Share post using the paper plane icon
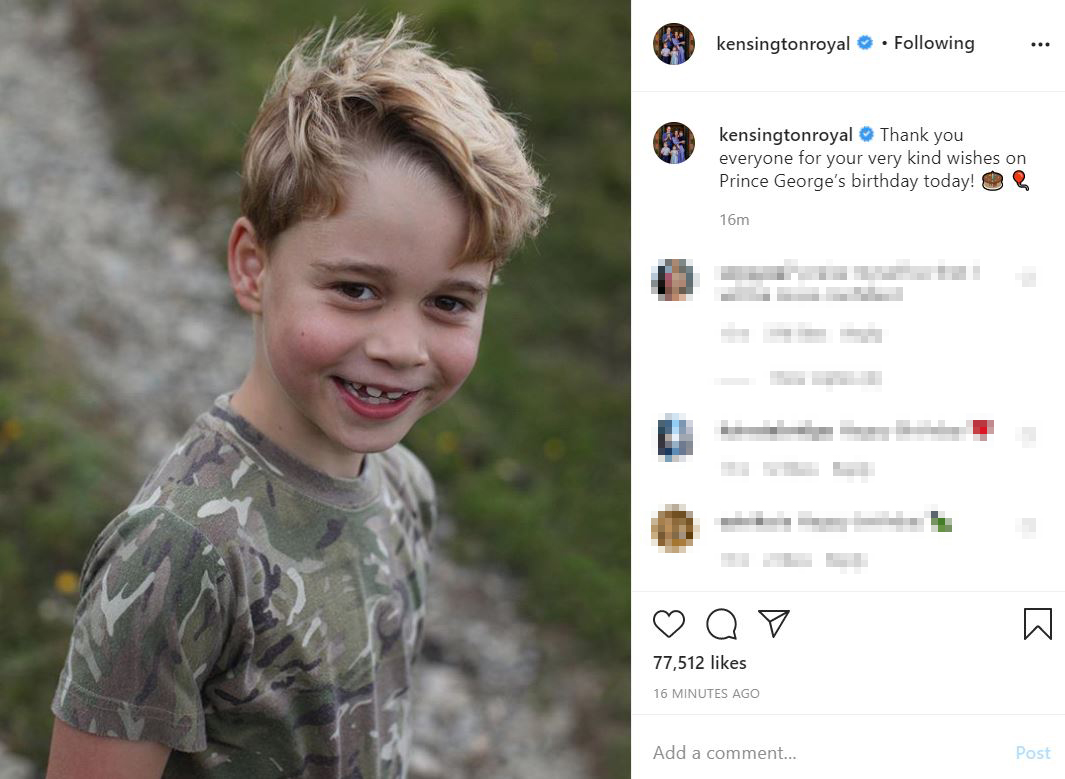This screenshot has width=1065, height=779. [x=774, y=624]
